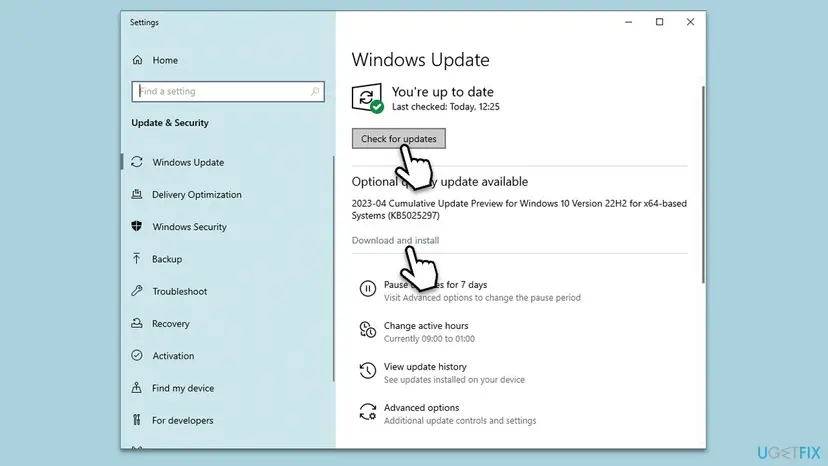Click the Find my device person icon

click(x=137, y=387)
